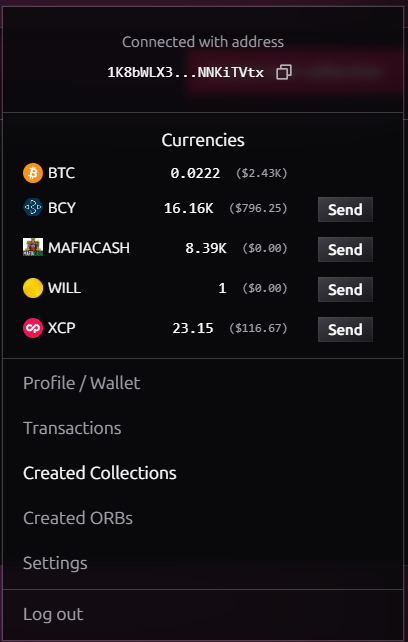Open the Created ORBs page

coord(78,518)
